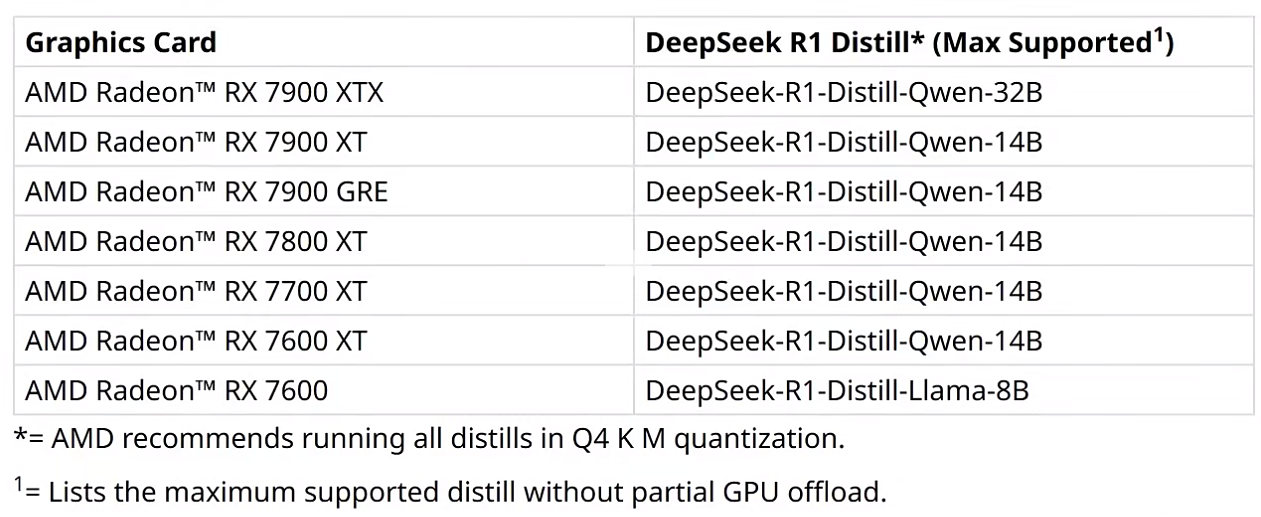Select the AMD Radeon RX 7800 XT cell

(196, 242)
